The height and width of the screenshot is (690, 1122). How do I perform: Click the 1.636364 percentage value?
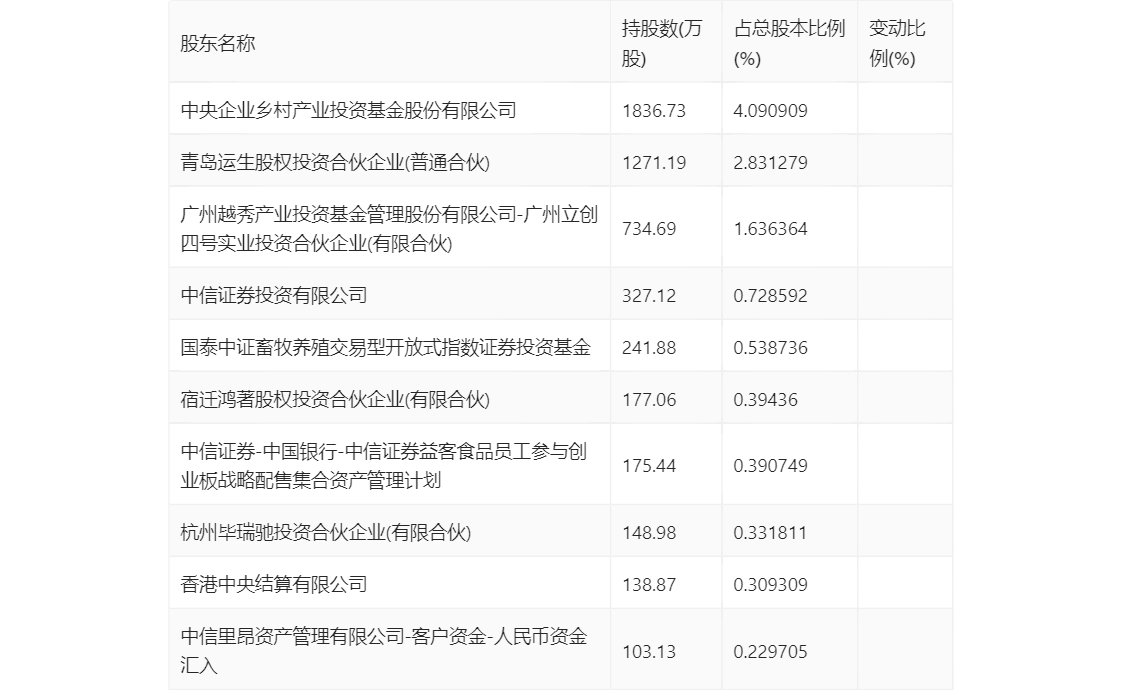coord(771,229)
